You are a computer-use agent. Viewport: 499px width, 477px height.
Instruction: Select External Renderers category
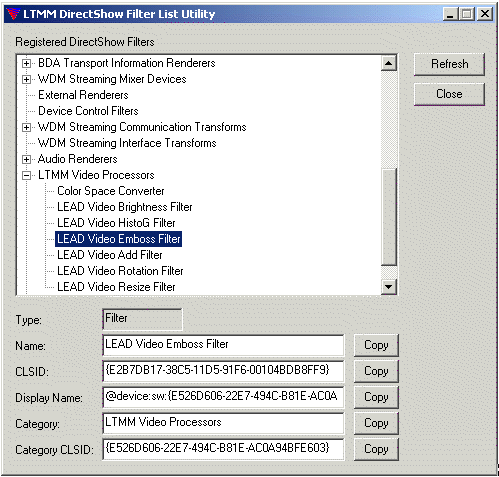point(83,95)
